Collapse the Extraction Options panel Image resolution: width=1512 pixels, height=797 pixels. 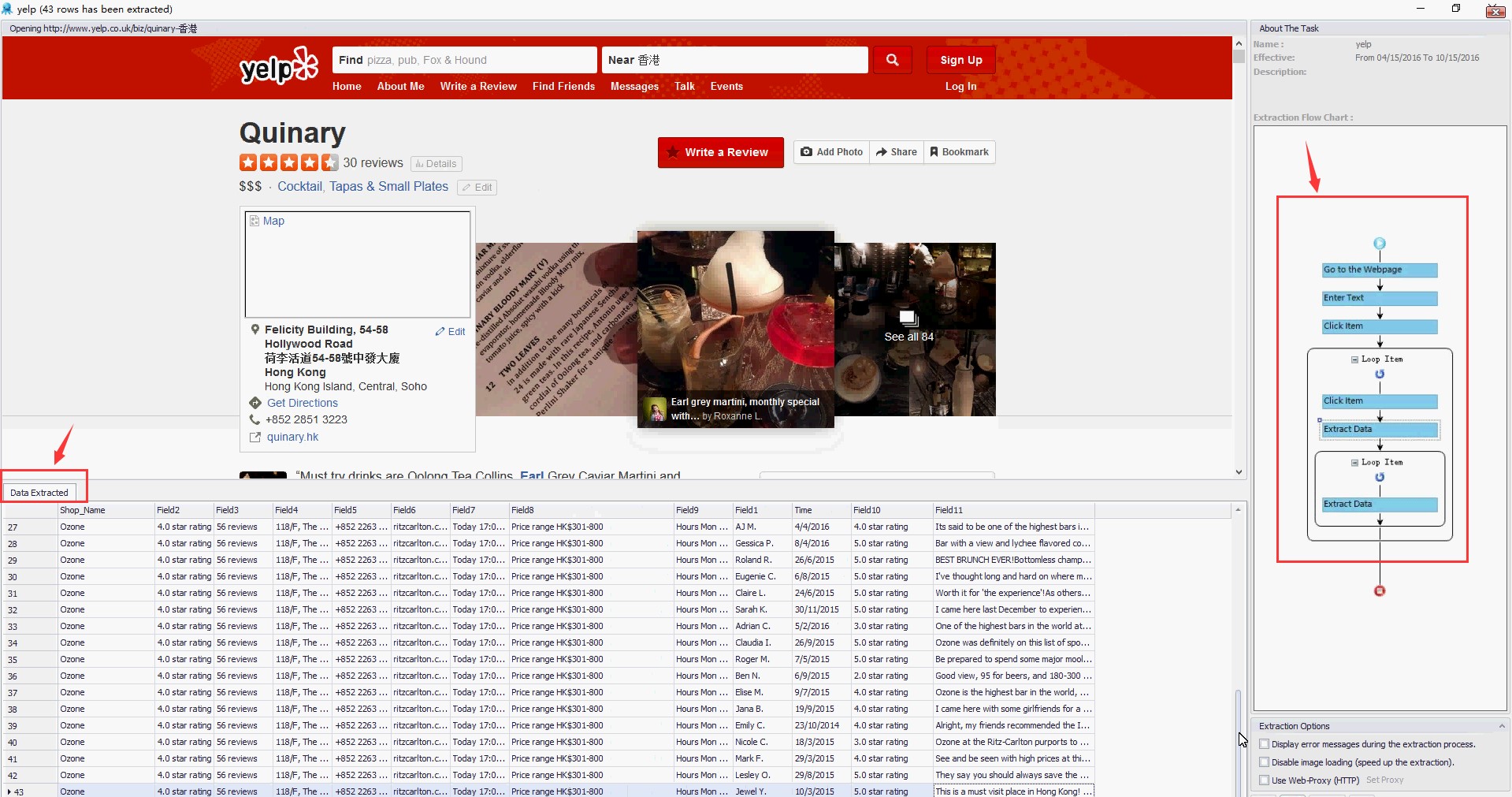coord(1501,726)
